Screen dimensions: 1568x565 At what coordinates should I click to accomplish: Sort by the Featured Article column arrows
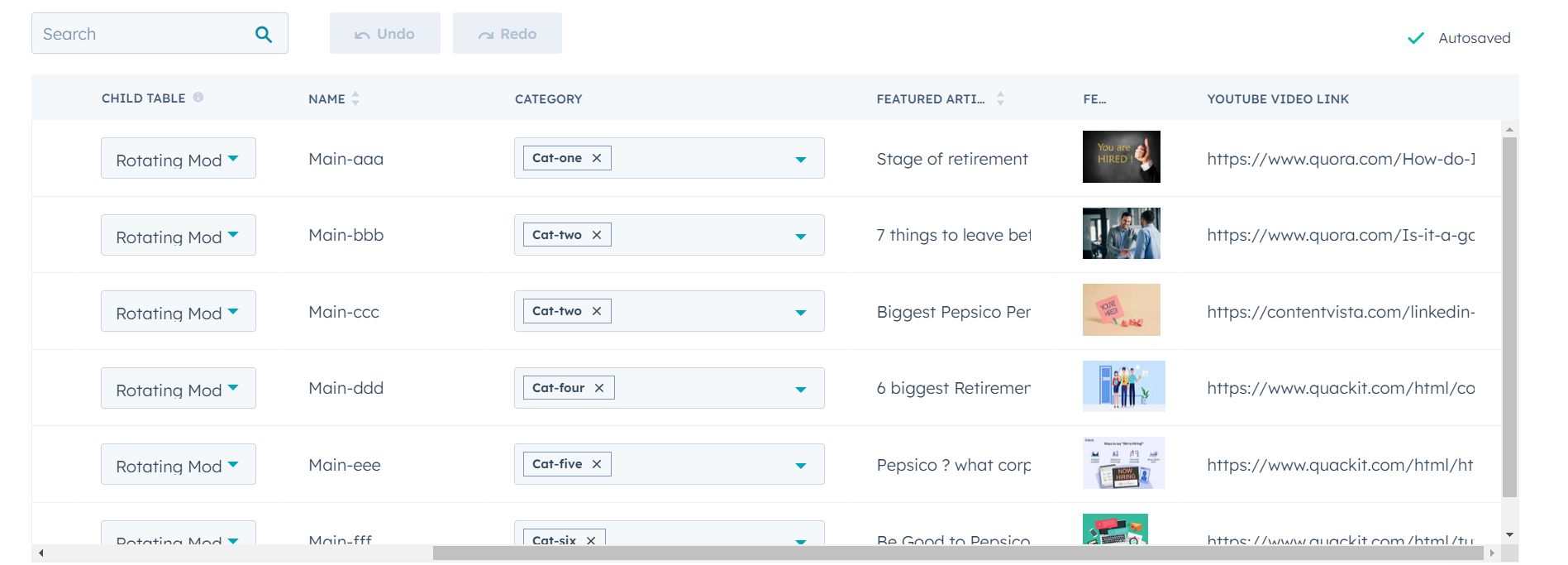pos(1000,98)
